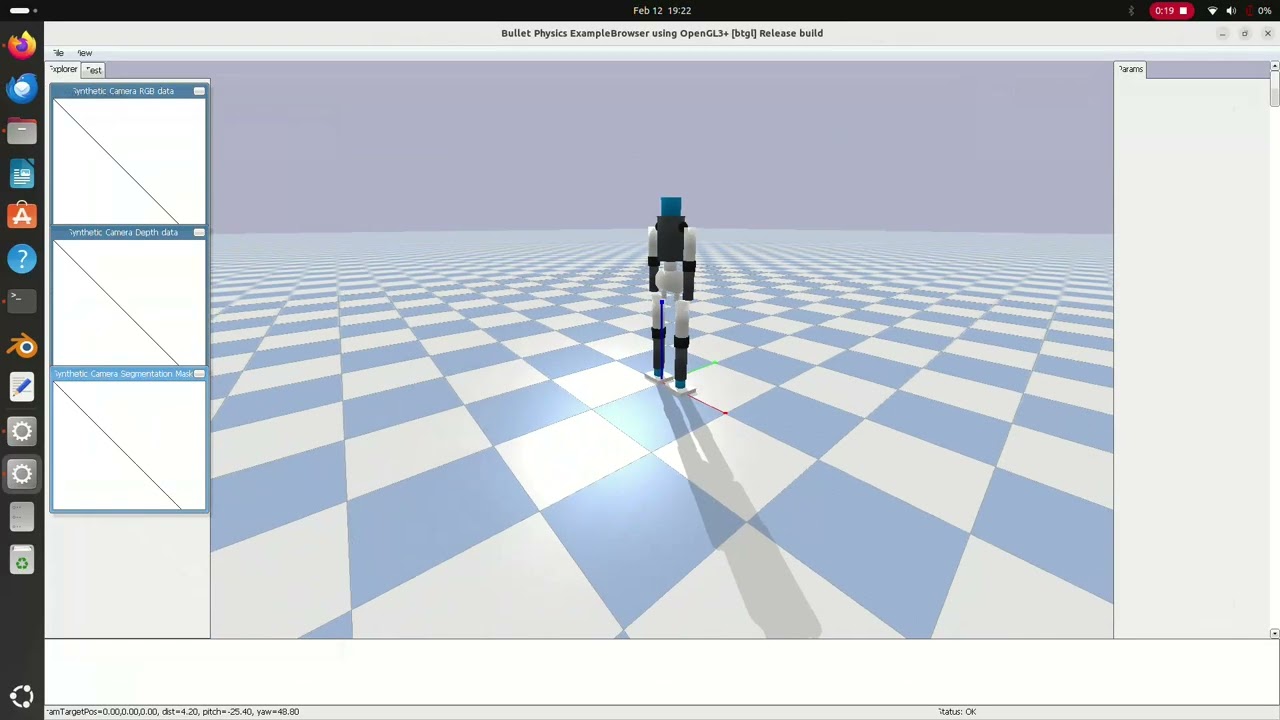Maximize the Bullet Physics ExampleBrowser window

click(1245, 34)
